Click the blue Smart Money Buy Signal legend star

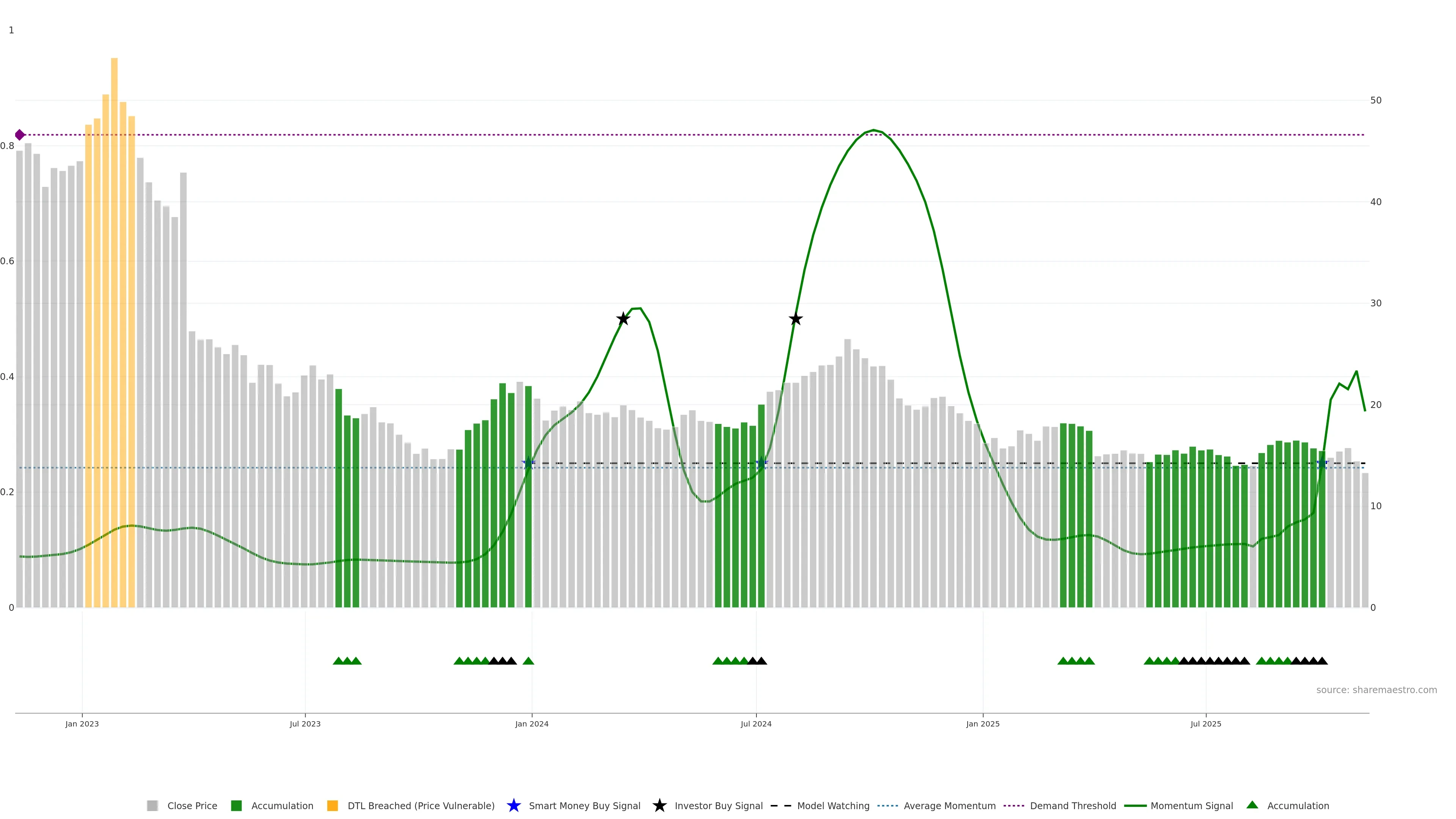pos(514,805)
